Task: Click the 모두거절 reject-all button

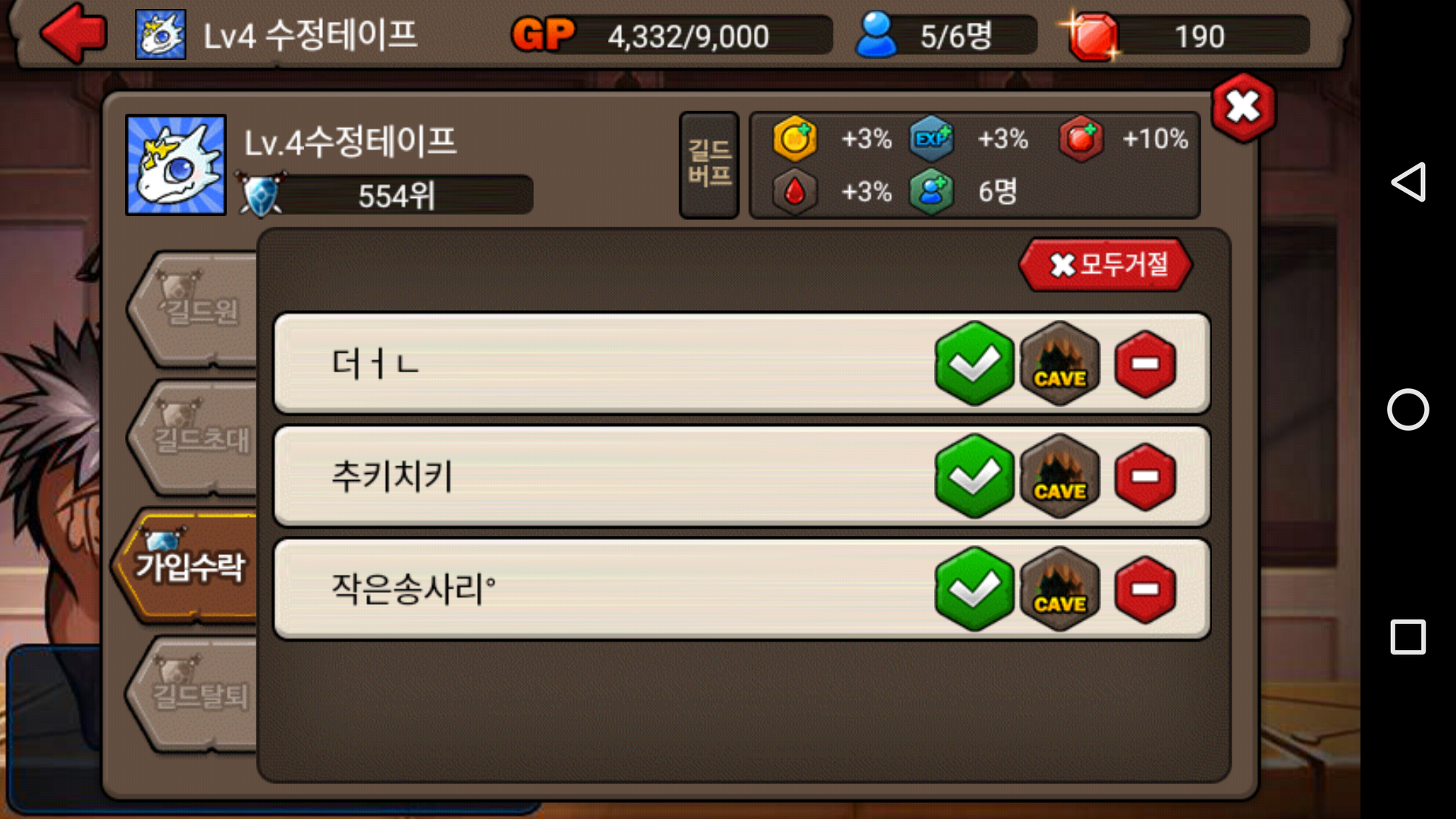Action: tap(1106, 265)
